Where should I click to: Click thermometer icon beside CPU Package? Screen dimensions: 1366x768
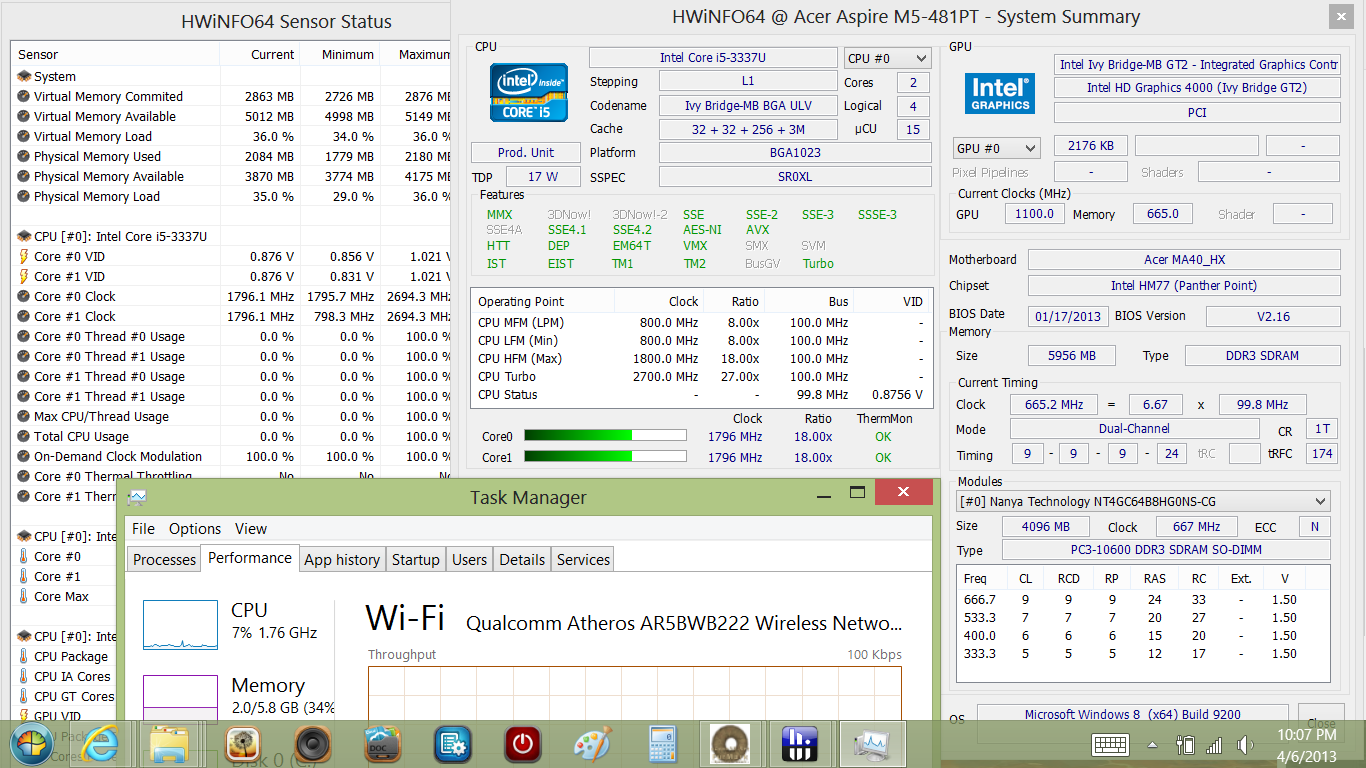click(x=24, y=656)
